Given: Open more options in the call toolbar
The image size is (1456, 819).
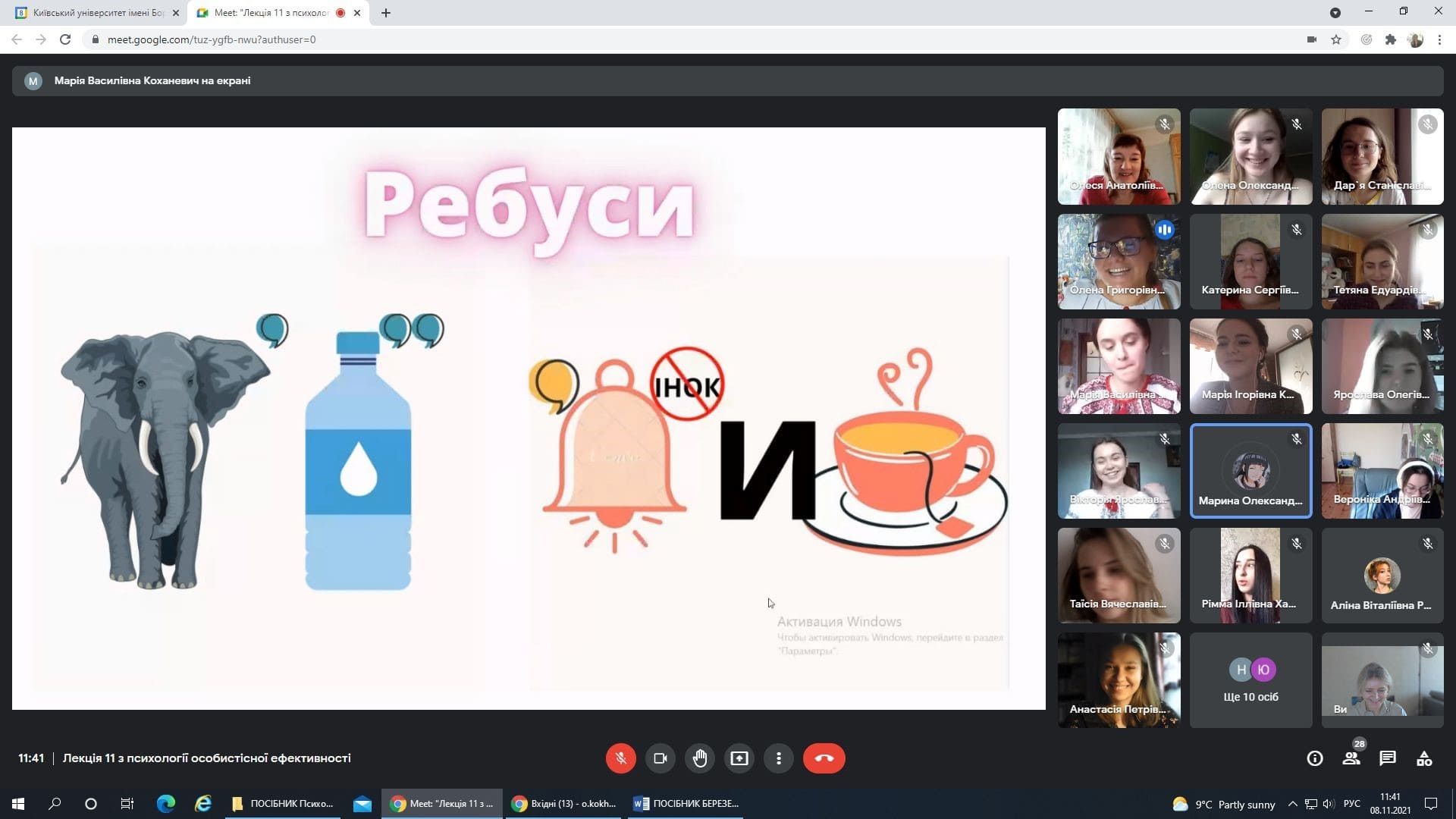Looking at the screenshot, I should pyautogui.click(x=779, y=758).
